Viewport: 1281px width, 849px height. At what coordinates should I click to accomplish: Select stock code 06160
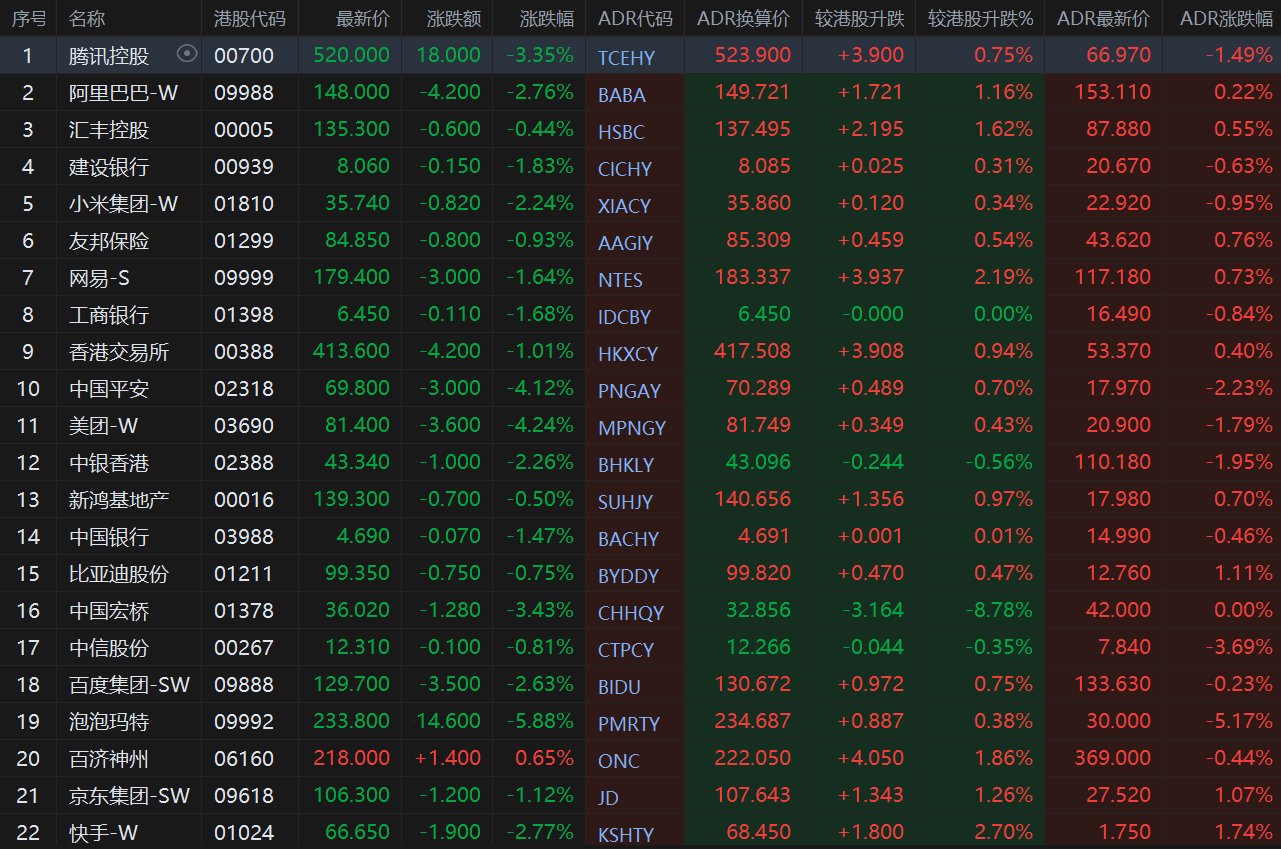pyautogui.click(x=244, y=759)
